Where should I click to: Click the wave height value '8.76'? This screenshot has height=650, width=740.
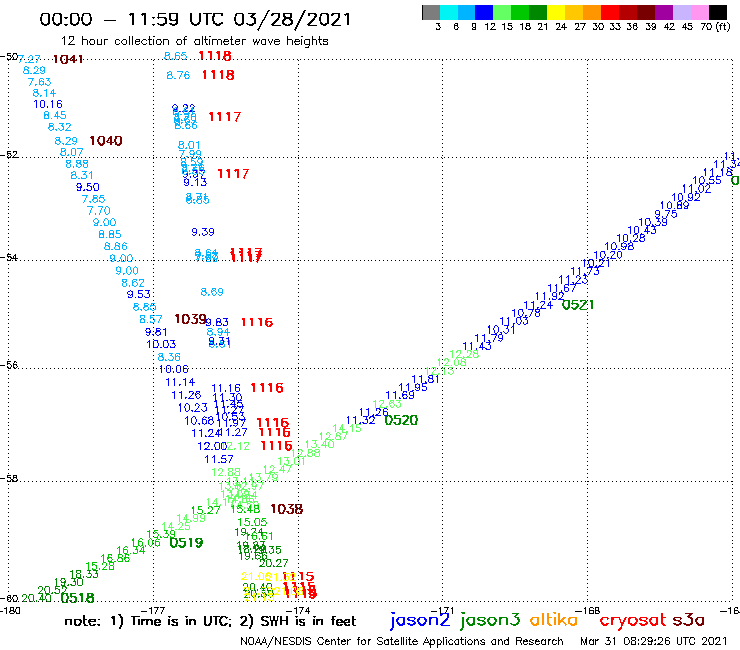178,75
